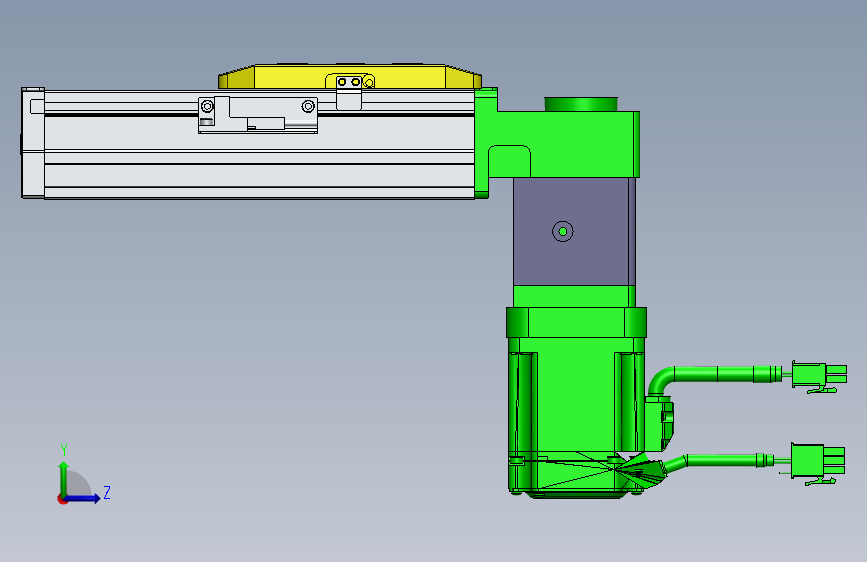Click the white sensor bracket on the rail
The image size is (867, 562).
click(258, 115)
